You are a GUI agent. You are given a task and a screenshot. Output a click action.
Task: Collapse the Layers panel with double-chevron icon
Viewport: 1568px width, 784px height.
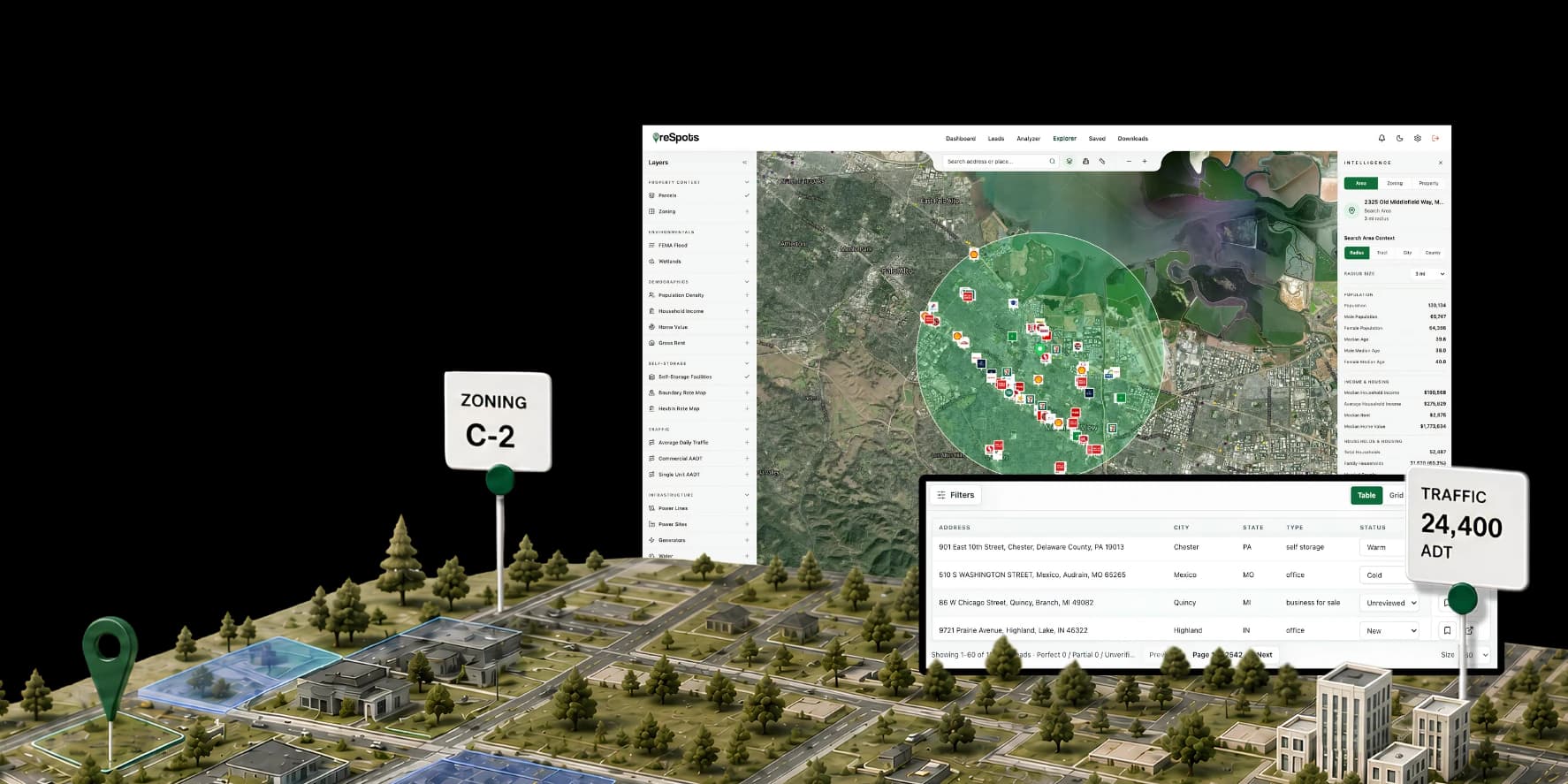[x=745, y=163]
